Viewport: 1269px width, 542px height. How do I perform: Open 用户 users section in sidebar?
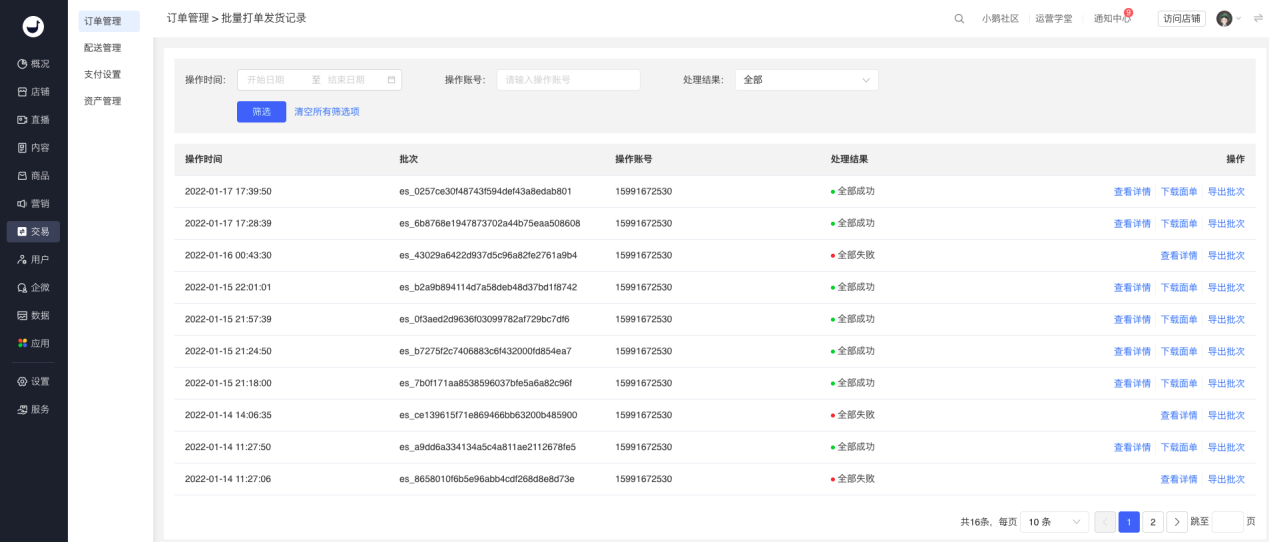tap(33, 260)
